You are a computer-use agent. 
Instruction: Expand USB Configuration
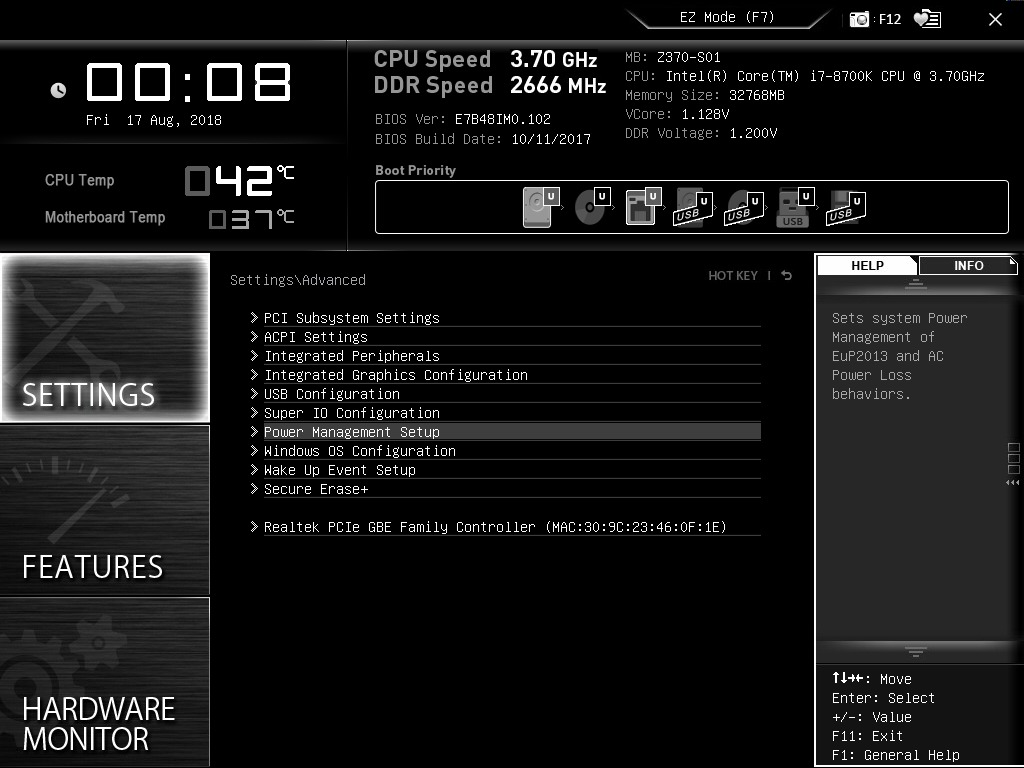(330, 393)
